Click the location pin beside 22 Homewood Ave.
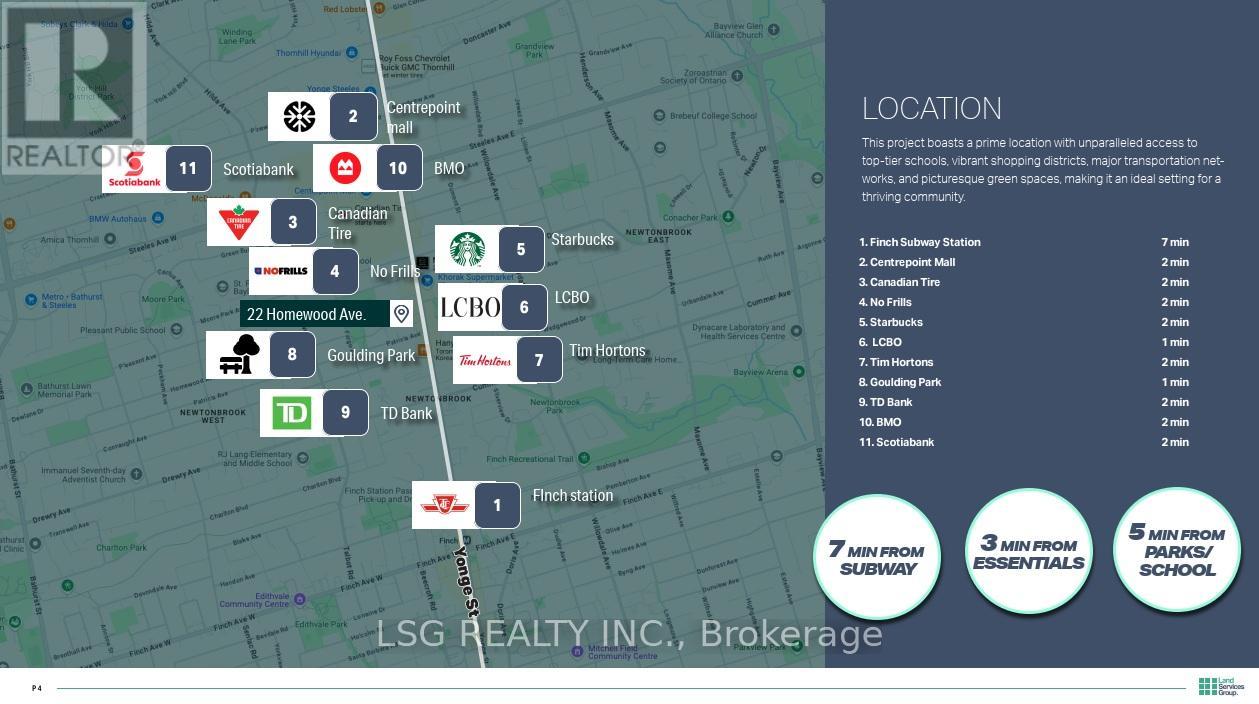Screen dimensions: 1259x704 401,314
